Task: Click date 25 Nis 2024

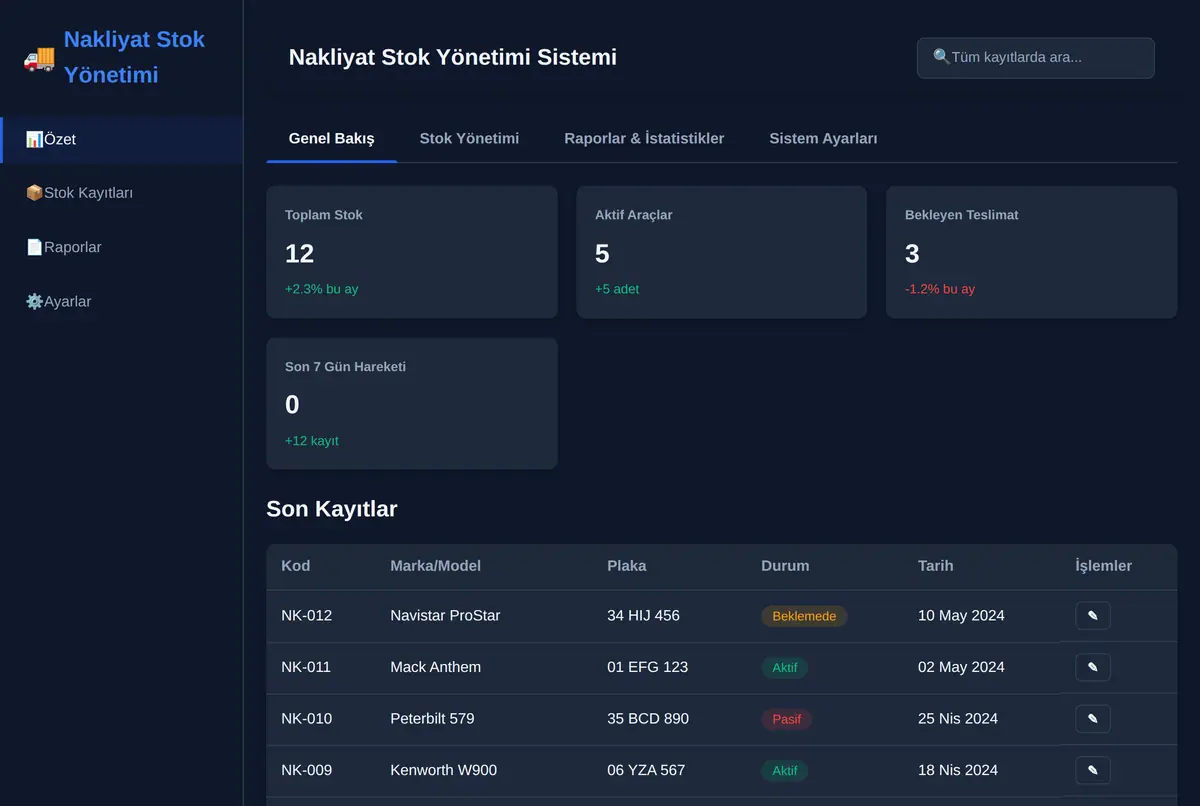Action: tap(958, 719)
